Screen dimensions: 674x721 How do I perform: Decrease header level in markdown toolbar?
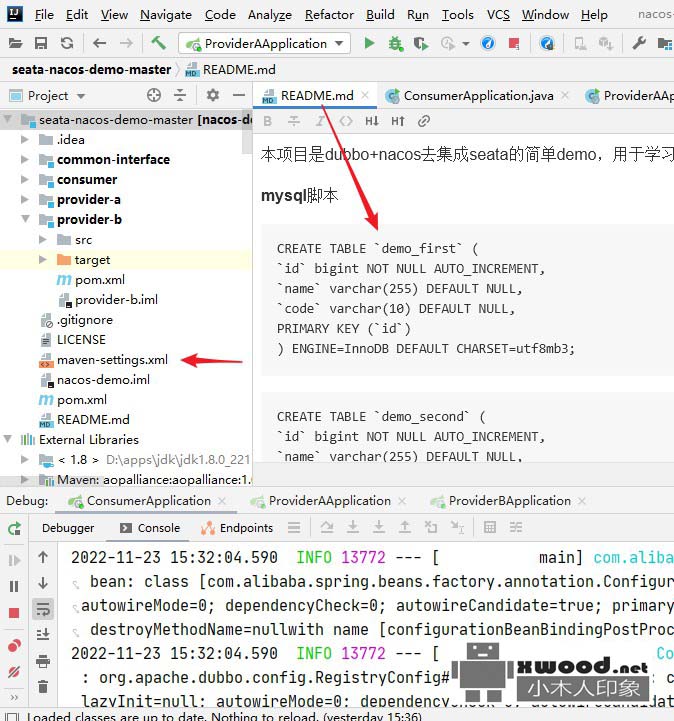point(372,121)
